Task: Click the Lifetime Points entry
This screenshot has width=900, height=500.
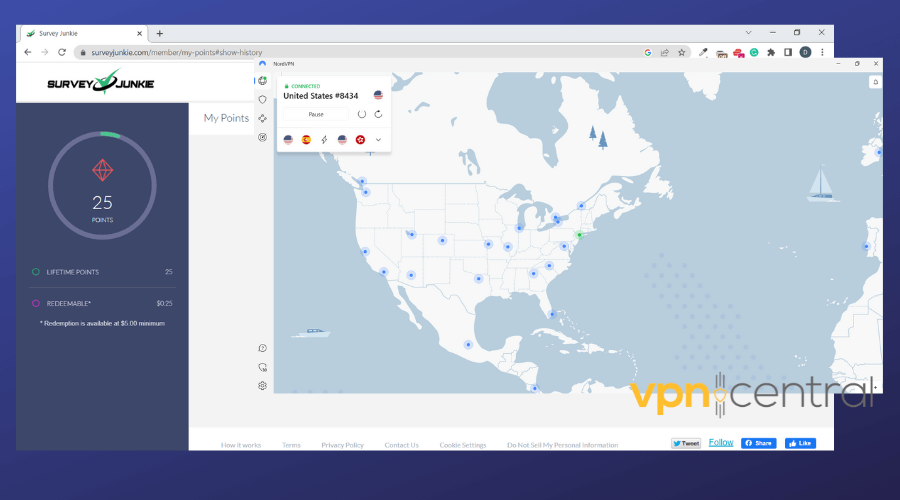Action: (102, 272)
